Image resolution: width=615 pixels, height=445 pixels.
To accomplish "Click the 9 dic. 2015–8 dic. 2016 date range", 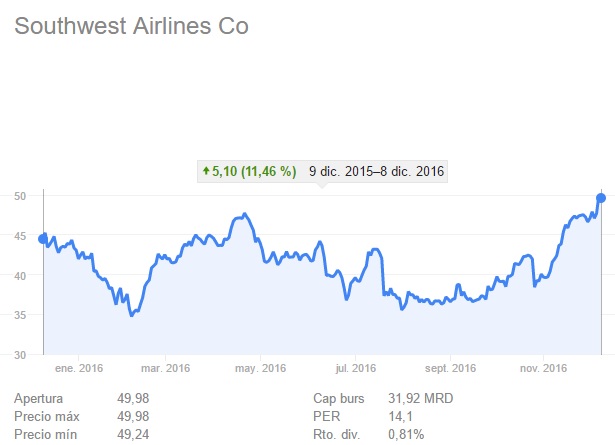I will 376,171.
